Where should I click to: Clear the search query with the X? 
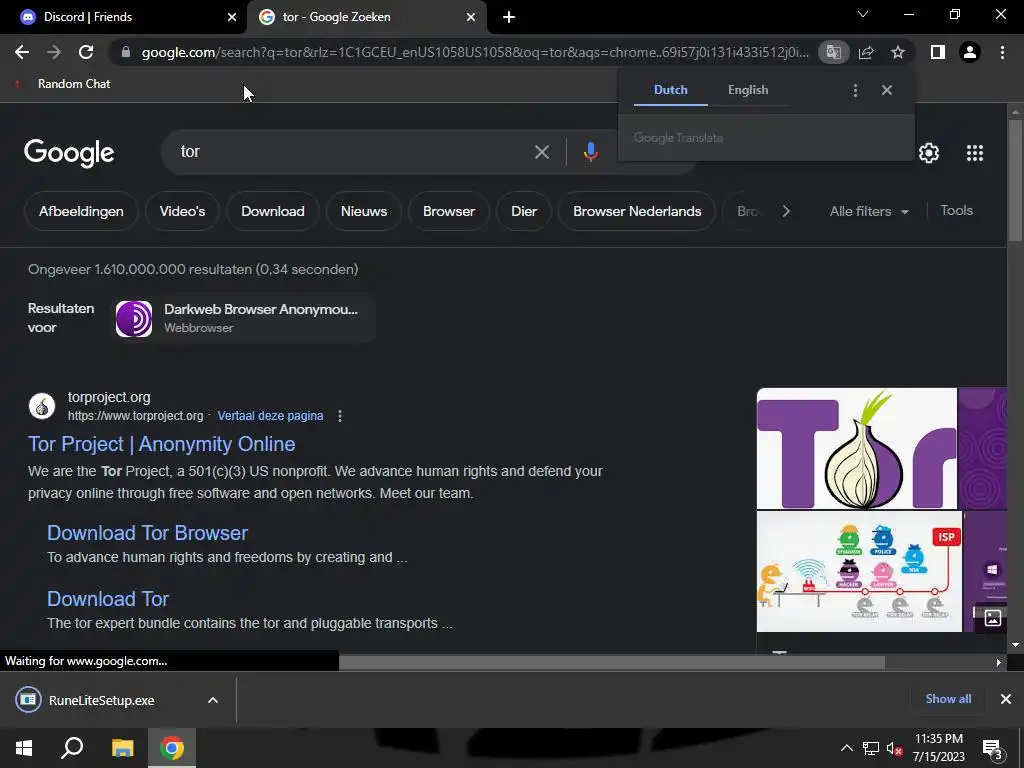click(x=542, y=152)
